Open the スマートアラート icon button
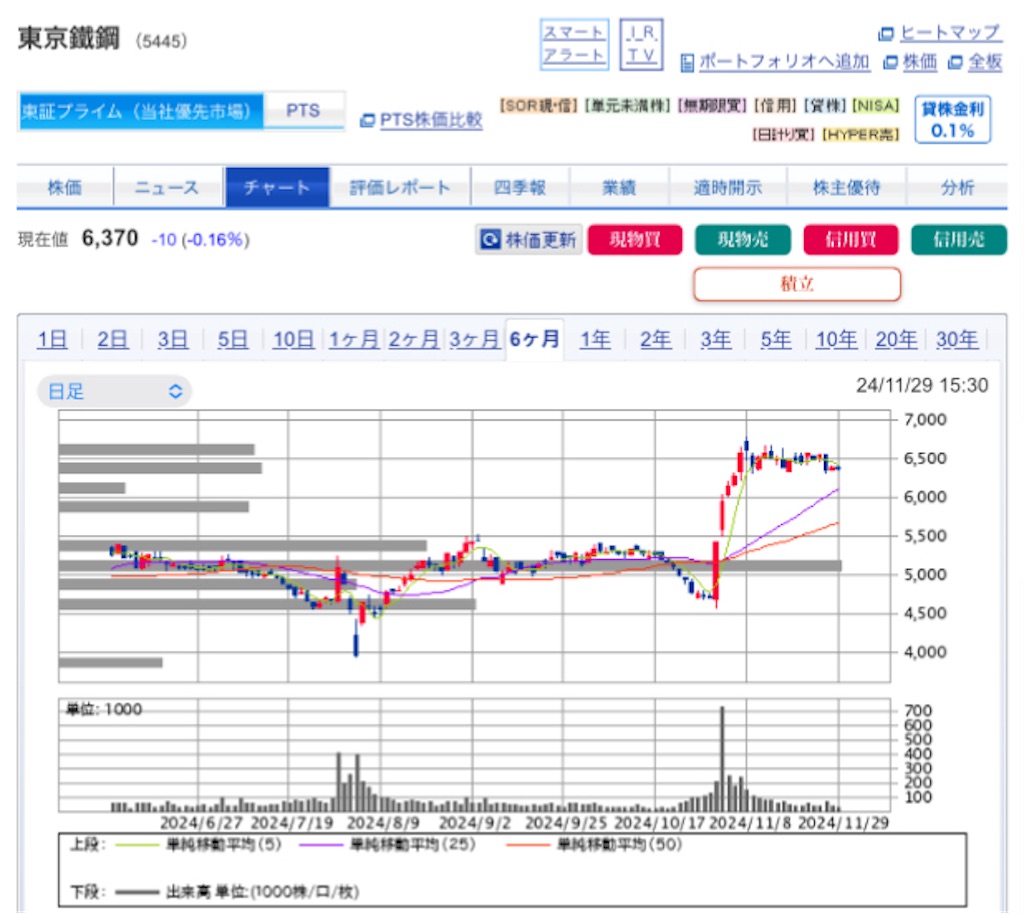This screenshot has height=913, width=1024. pyautogui.click(x=574, y=44)
